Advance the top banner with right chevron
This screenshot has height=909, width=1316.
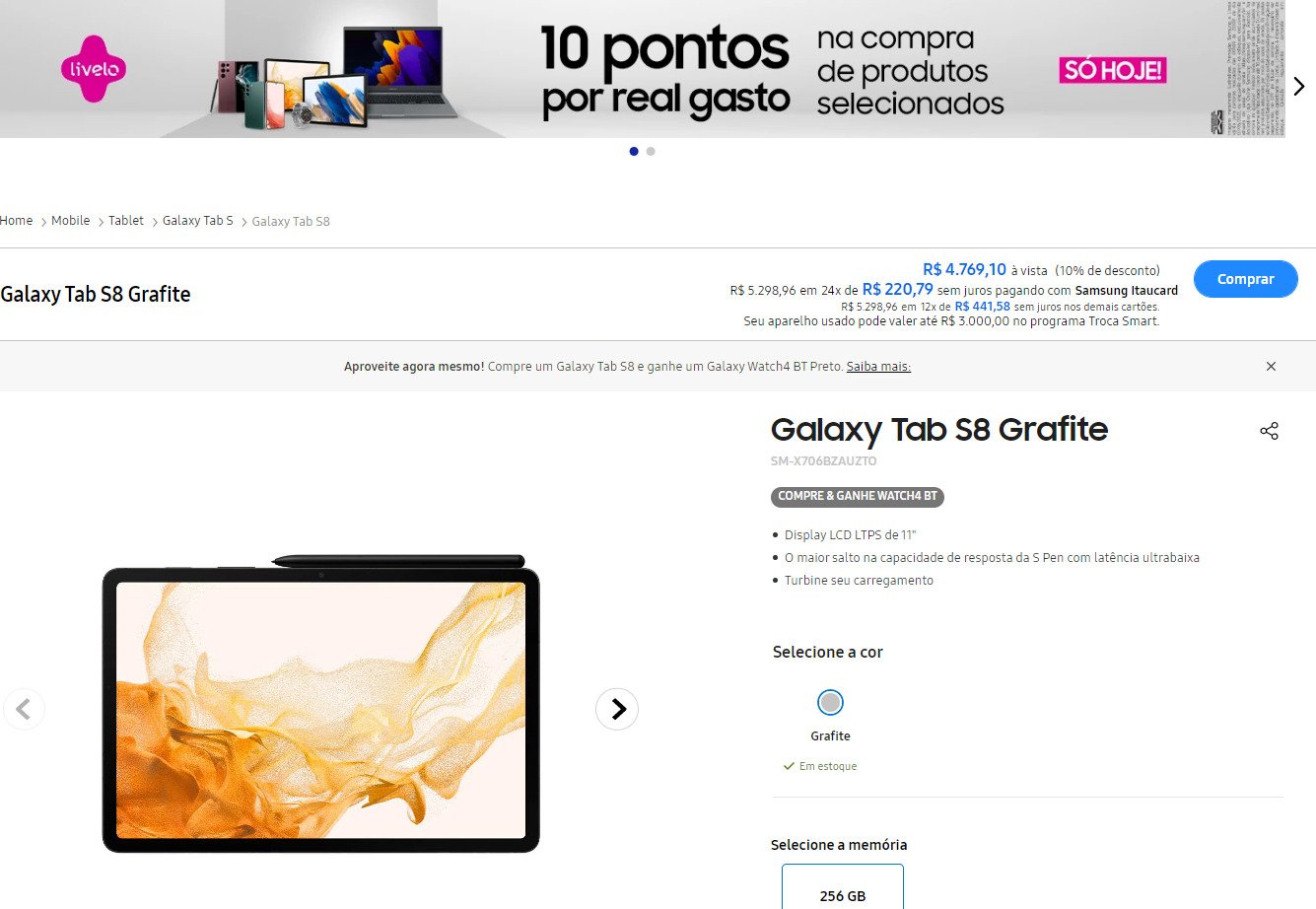click(x=1299, y=86)
